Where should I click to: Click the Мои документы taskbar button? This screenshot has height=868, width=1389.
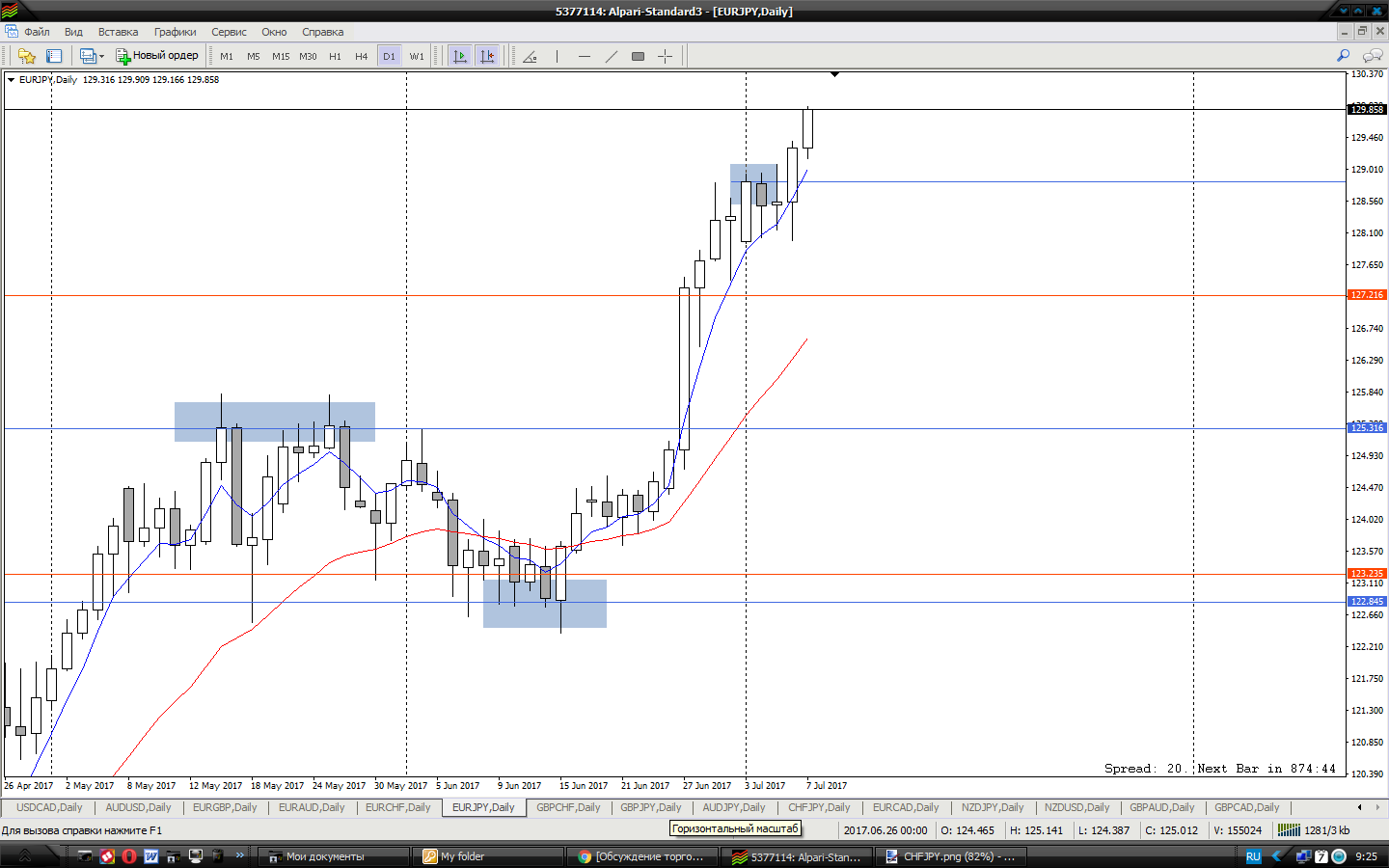click(335, 856)
